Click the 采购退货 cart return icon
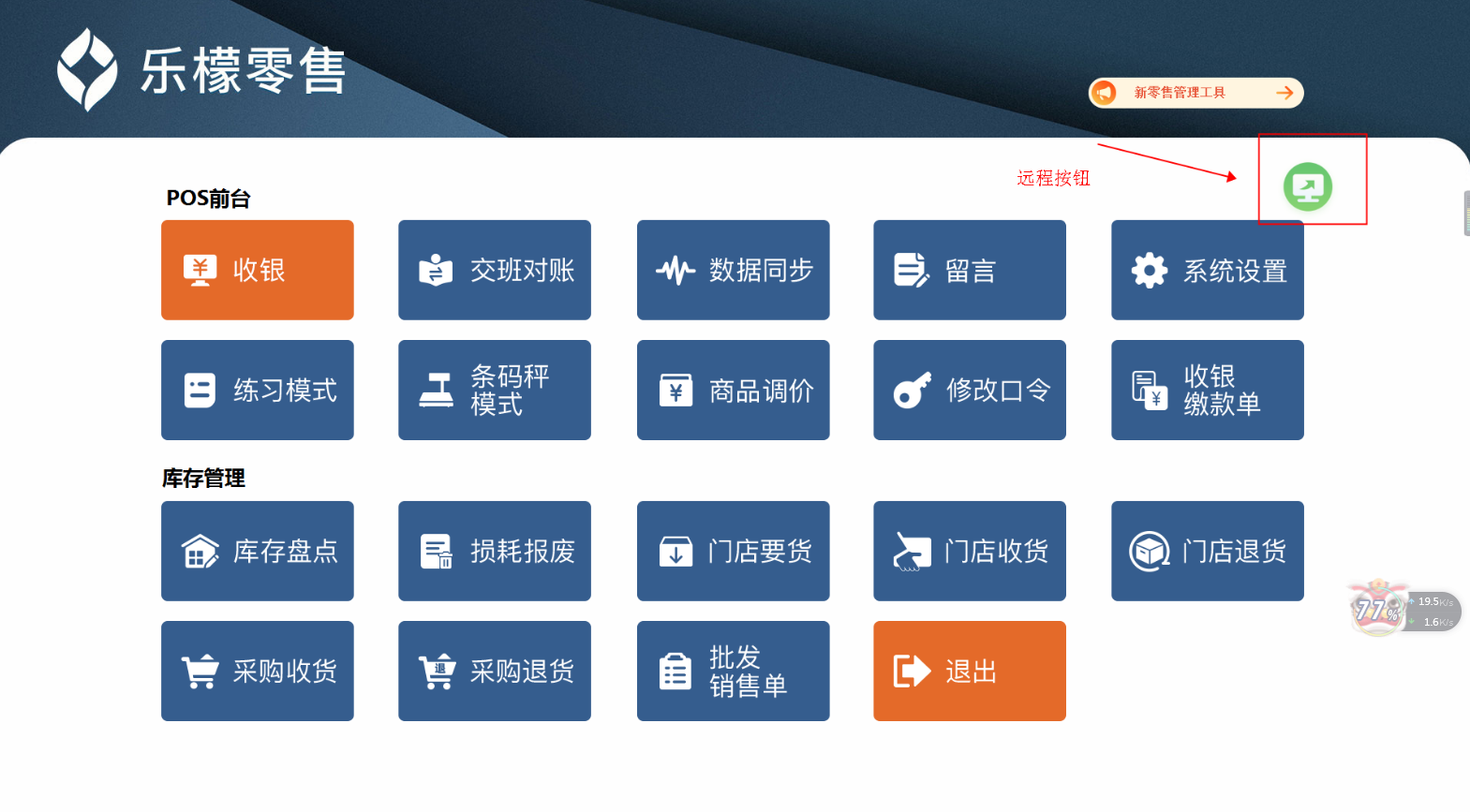 pyautogui.click(x=437, y=672)
